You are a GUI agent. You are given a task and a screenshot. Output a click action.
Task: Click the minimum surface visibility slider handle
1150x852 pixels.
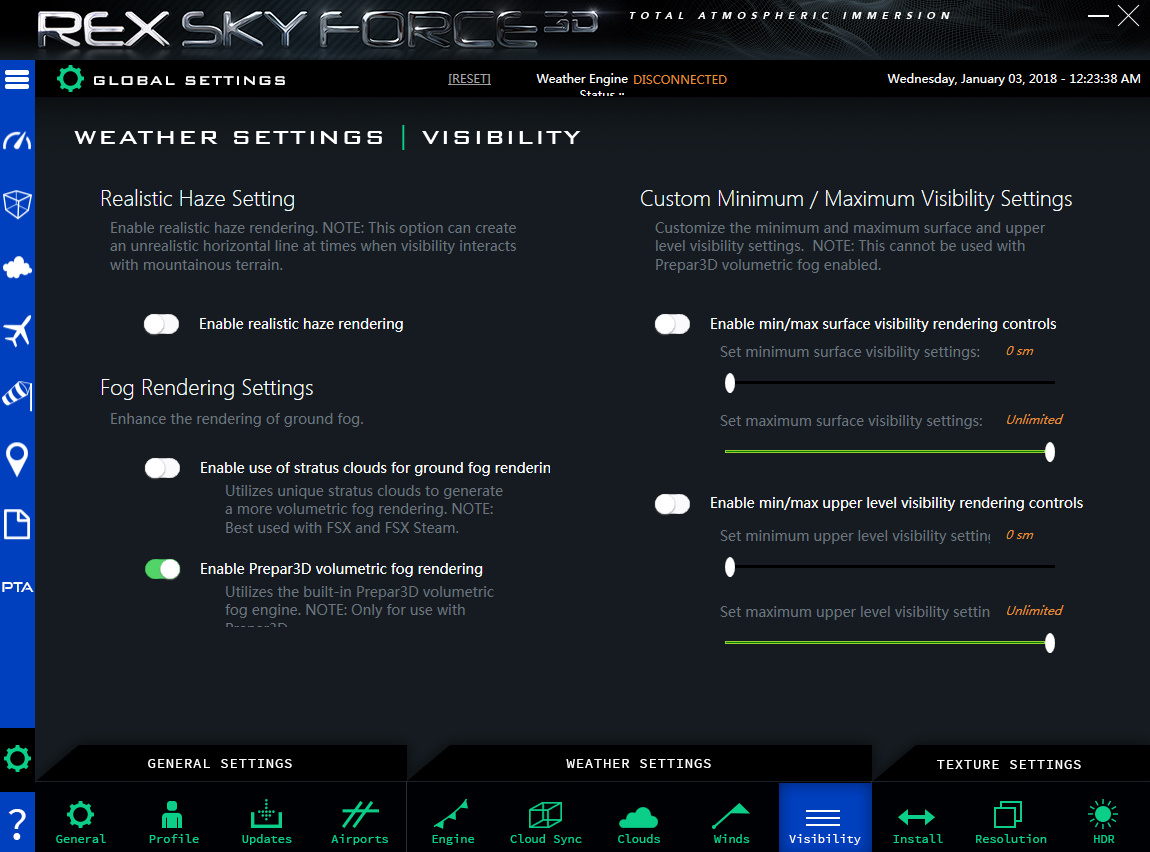tap(730, 383)
